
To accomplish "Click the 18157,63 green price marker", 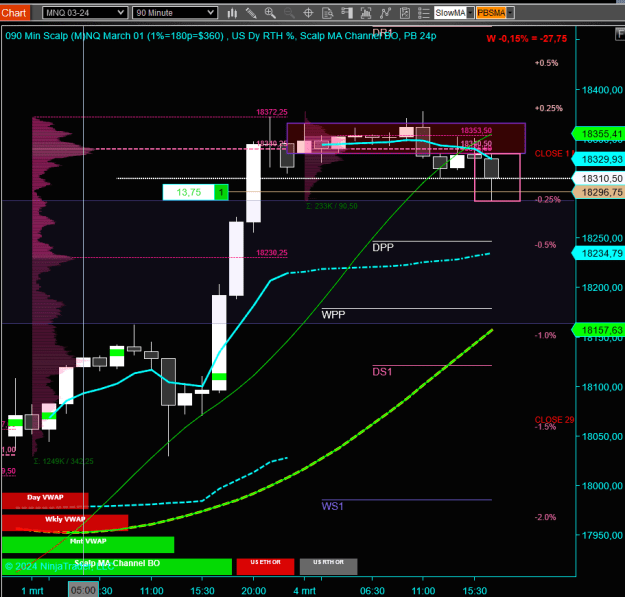I will [598, 330].
